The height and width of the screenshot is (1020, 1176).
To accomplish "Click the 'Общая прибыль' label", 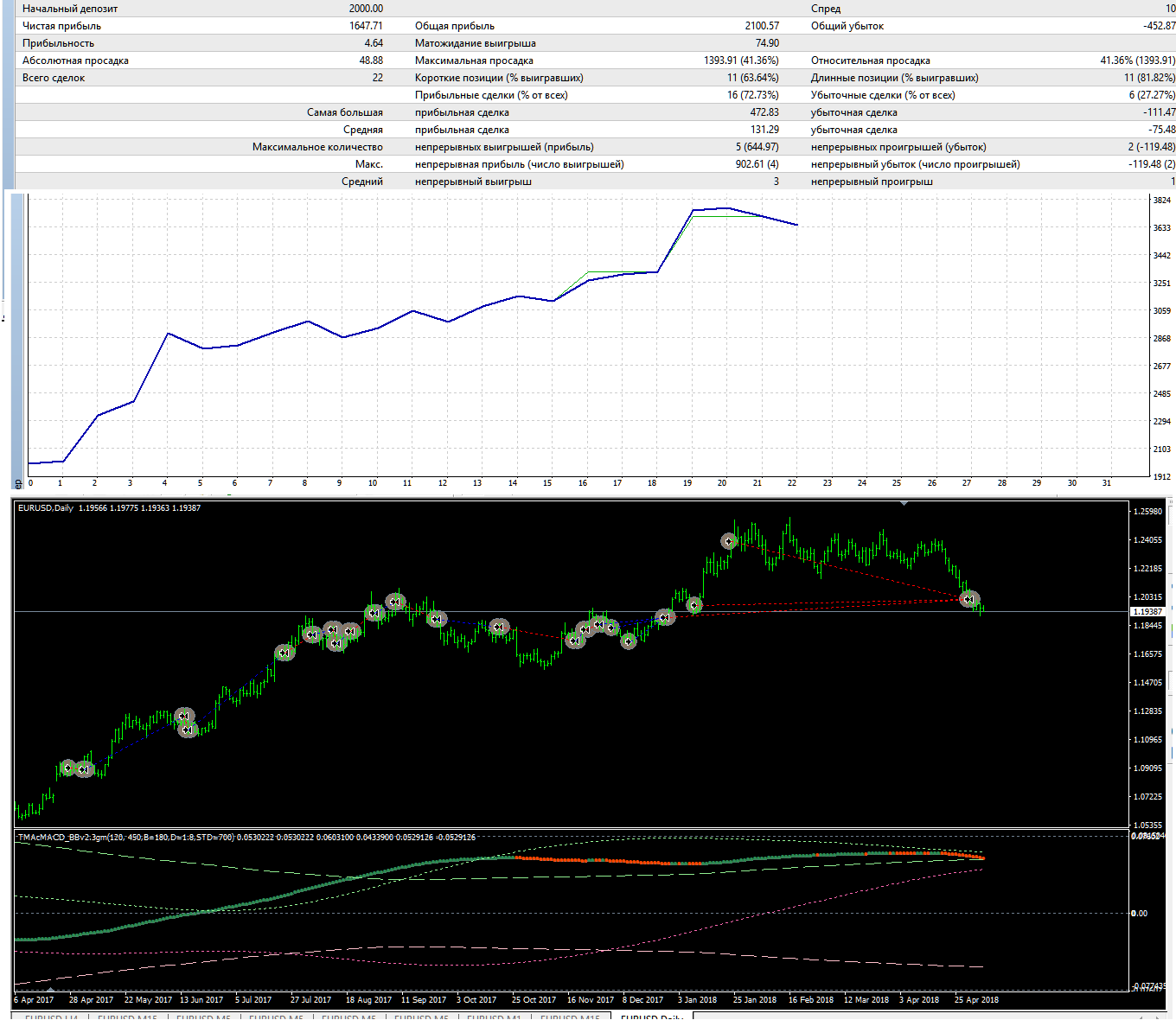I will pyautogui.click(x=455, y=26).
